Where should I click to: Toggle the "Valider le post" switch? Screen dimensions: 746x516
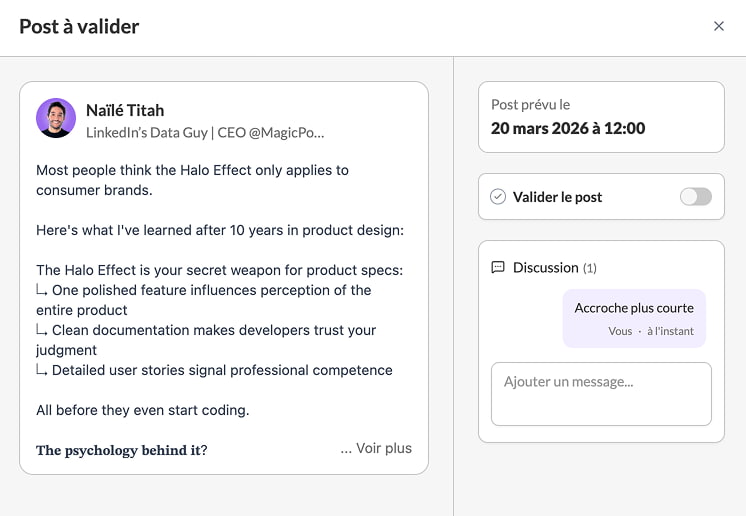695,197
